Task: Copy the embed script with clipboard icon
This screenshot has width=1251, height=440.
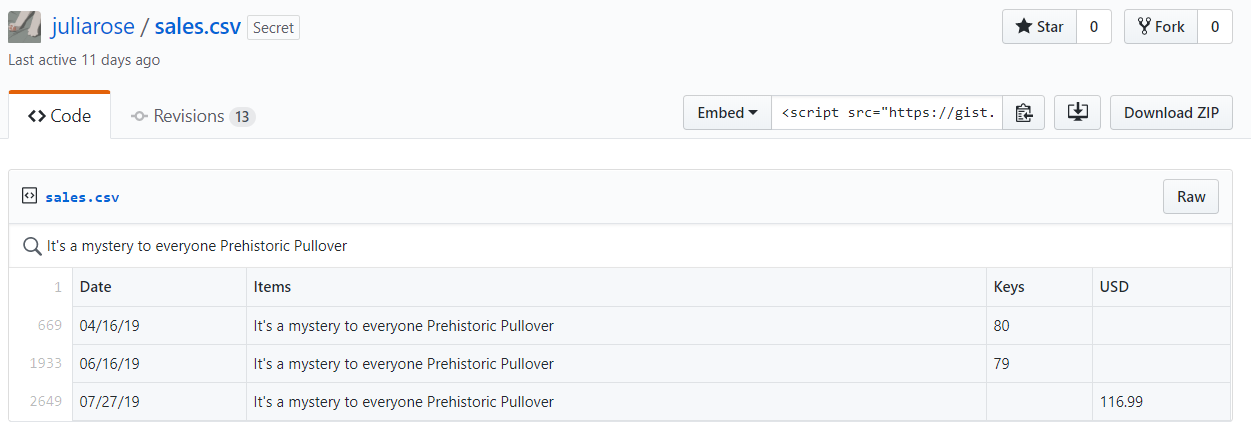Action: tap(1024, 113)
